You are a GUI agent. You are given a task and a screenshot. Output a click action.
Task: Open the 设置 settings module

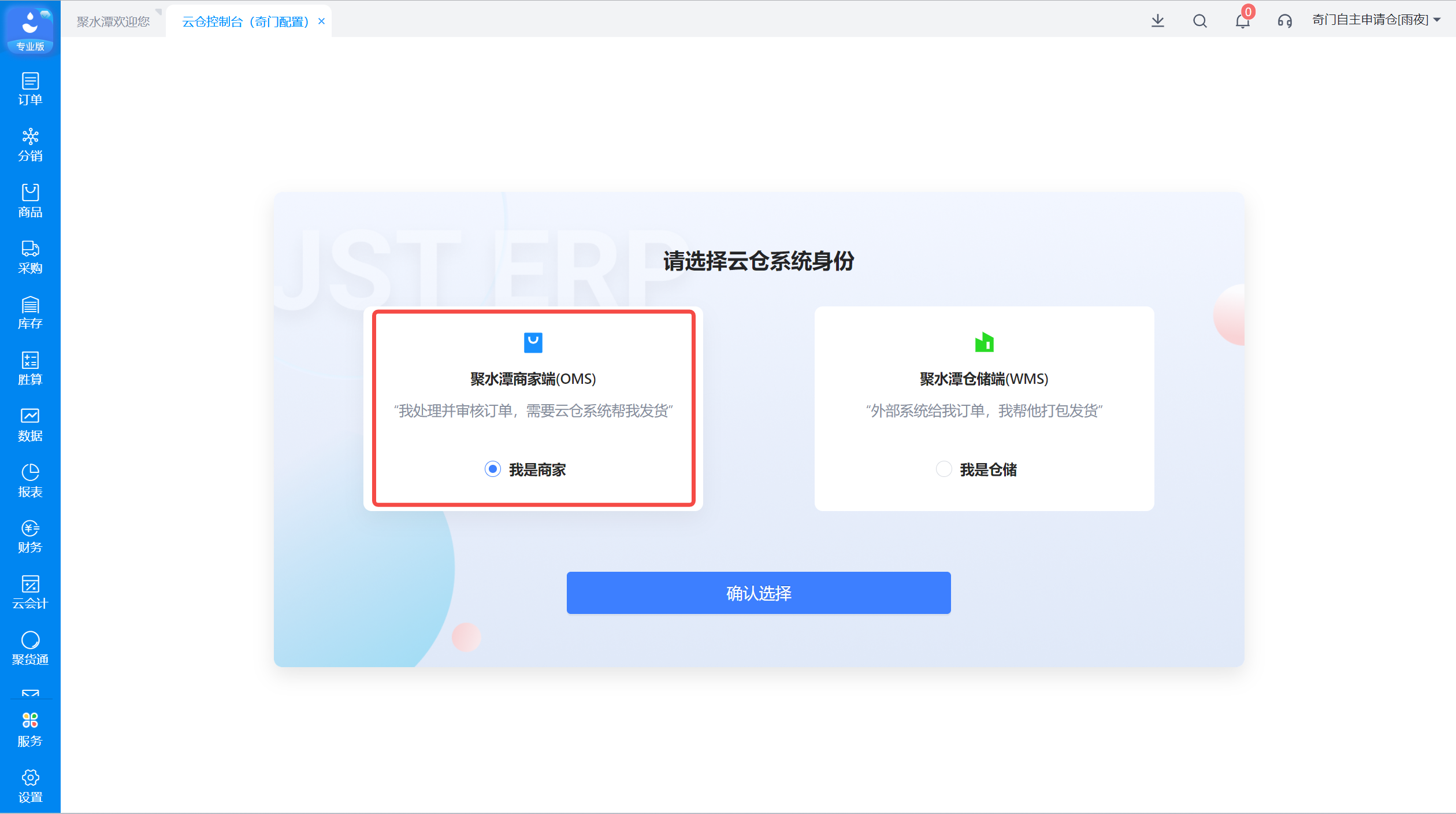point(30,786)
